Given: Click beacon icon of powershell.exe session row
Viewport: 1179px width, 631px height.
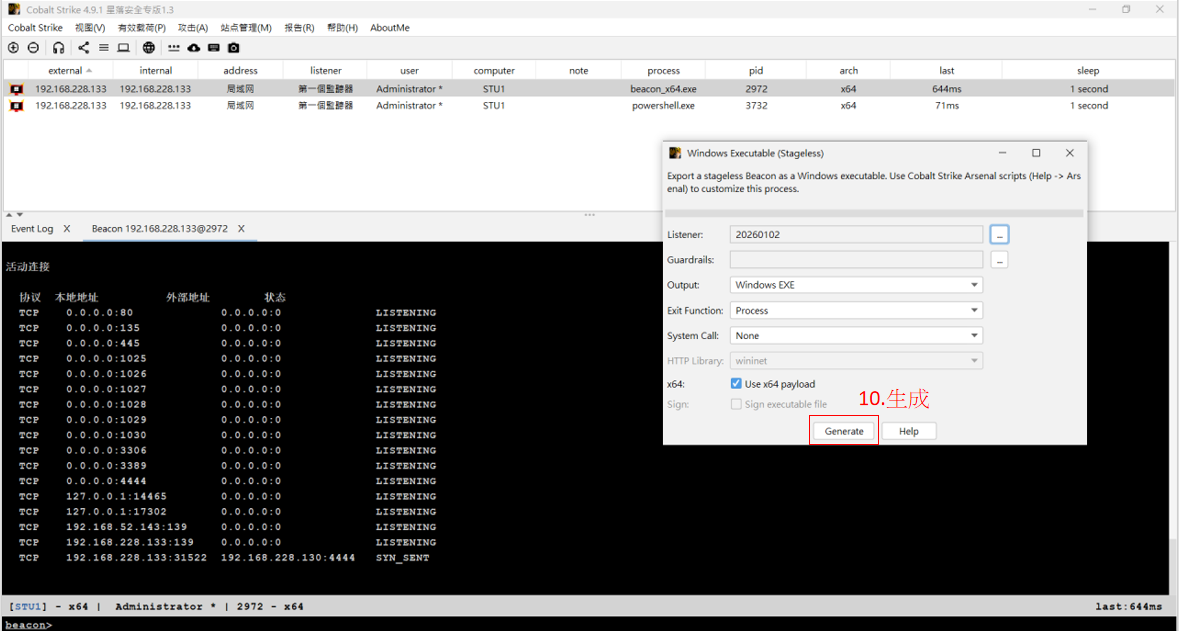Looking at the screenshot, I should [17, 106].
